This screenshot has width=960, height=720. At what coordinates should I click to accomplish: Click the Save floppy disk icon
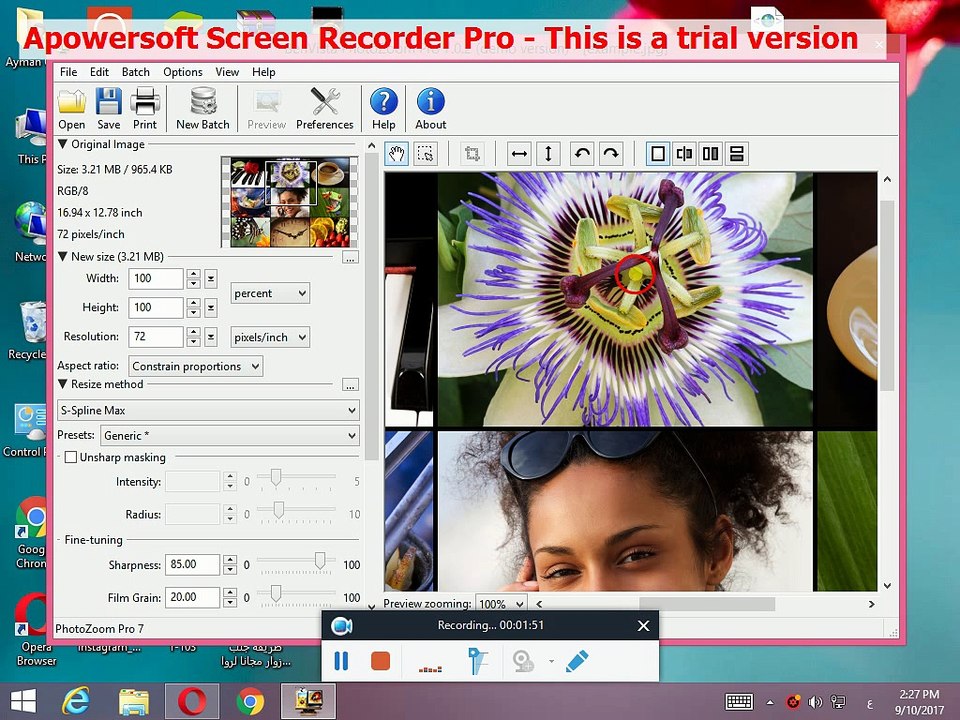[x=108, y=102]
